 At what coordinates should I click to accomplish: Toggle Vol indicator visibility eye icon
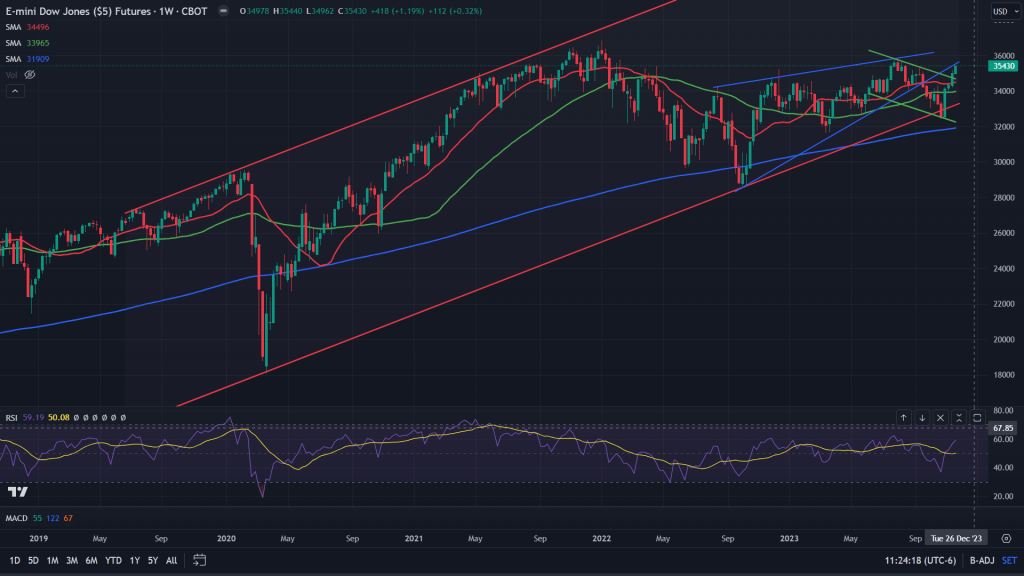(30, 75)
